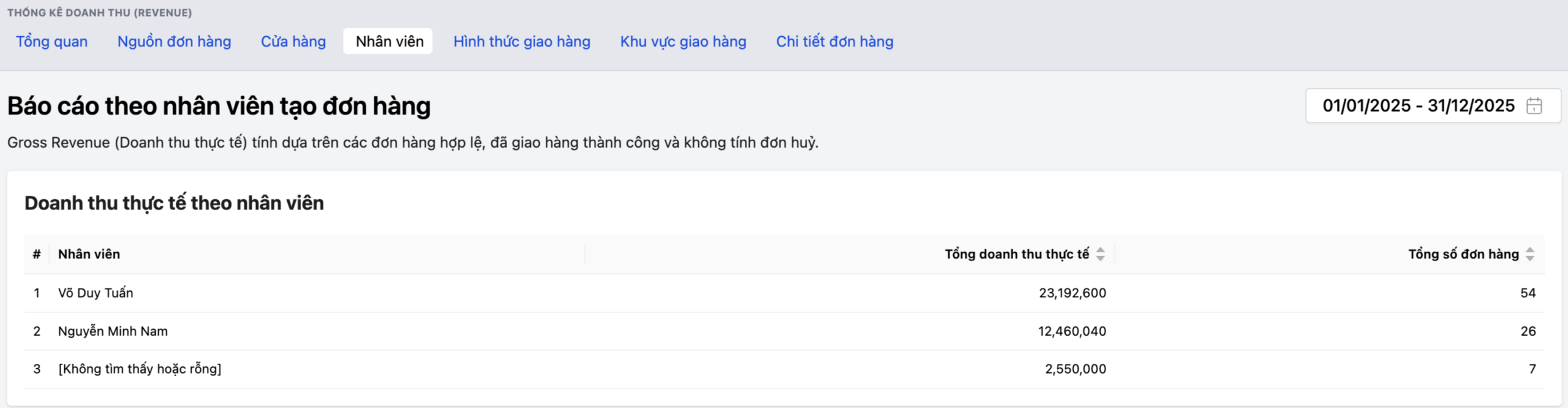Click the Nhân viên column header
Image resolution: width=1568 pixels, height=408 pixels.
pyautogui.click(x=89, y=254)
